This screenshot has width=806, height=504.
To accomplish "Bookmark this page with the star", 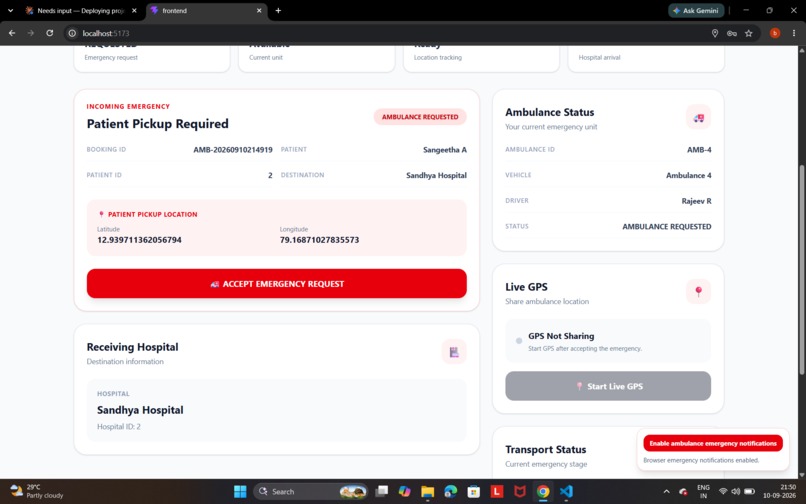I will [x=748, y=33].
